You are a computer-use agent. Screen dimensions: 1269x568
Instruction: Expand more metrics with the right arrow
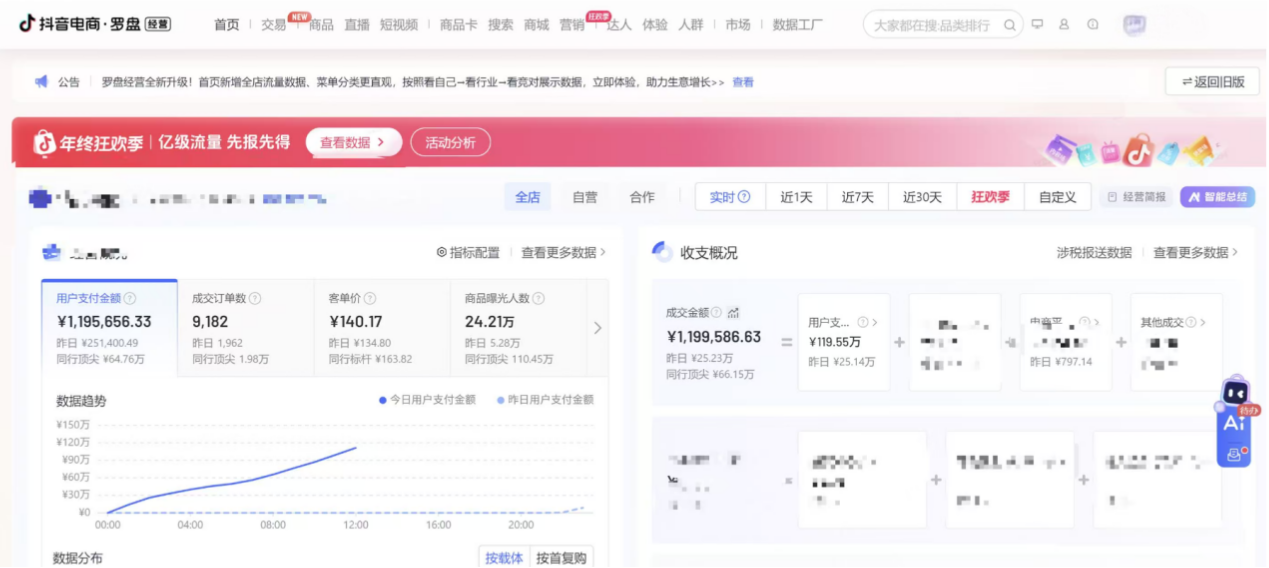598,328
